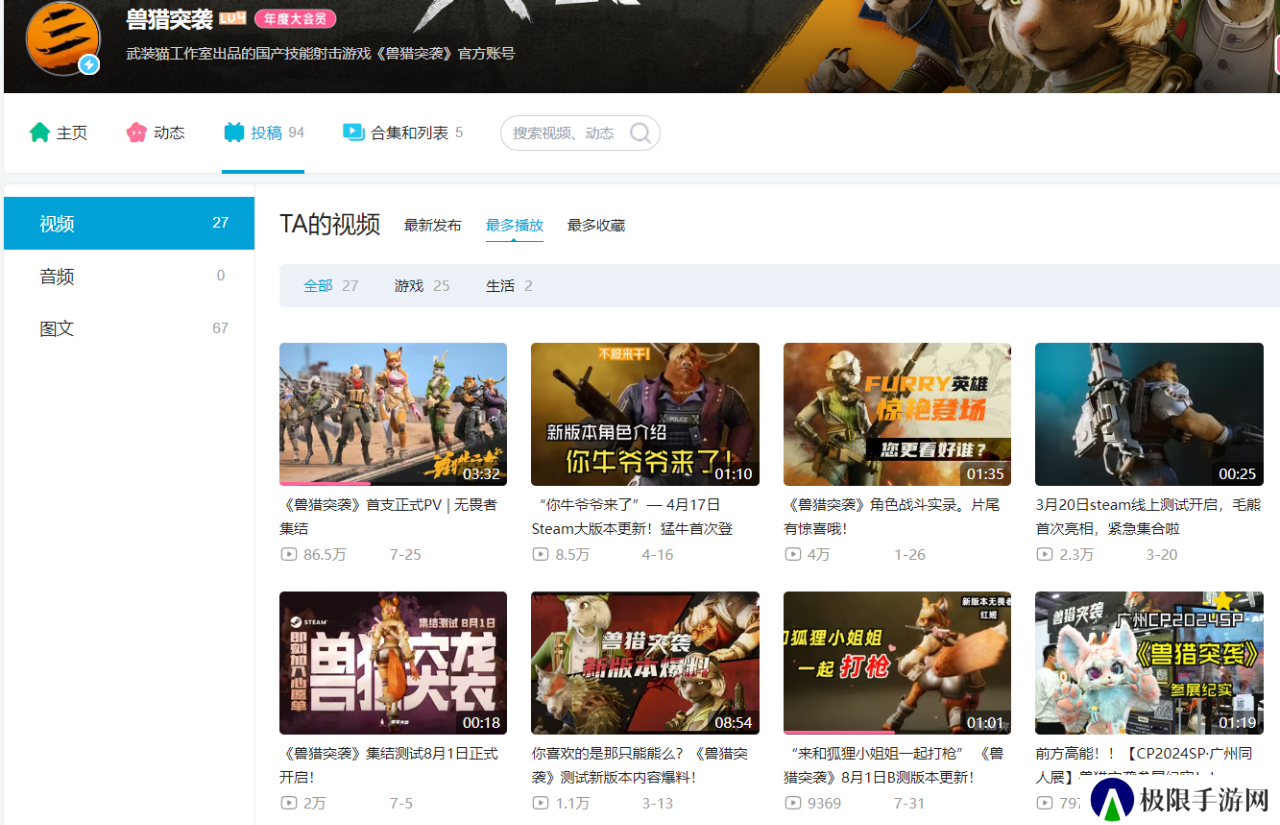Select 图文 in the left sidebar
The image size is (1280, 825).
coord(129,328)
